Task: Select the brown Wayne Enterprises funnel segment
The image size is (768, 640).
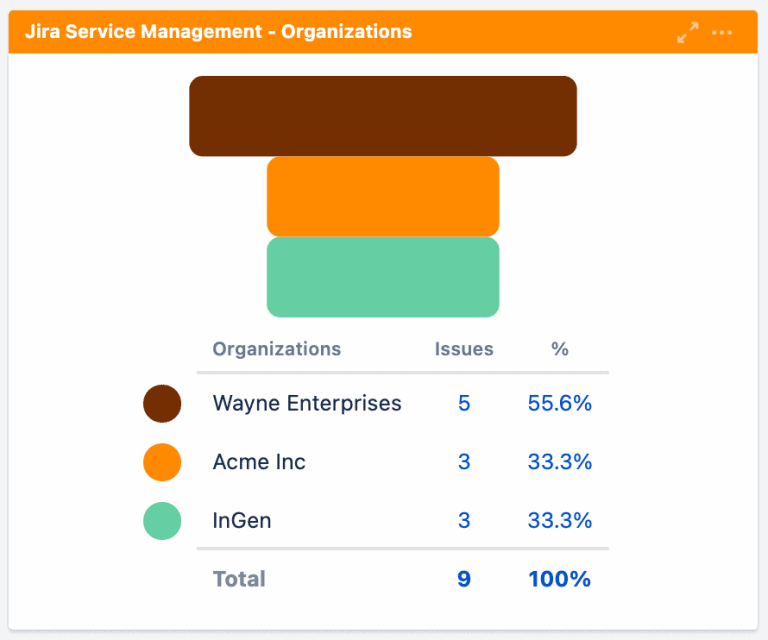Action: pos(383,116)
